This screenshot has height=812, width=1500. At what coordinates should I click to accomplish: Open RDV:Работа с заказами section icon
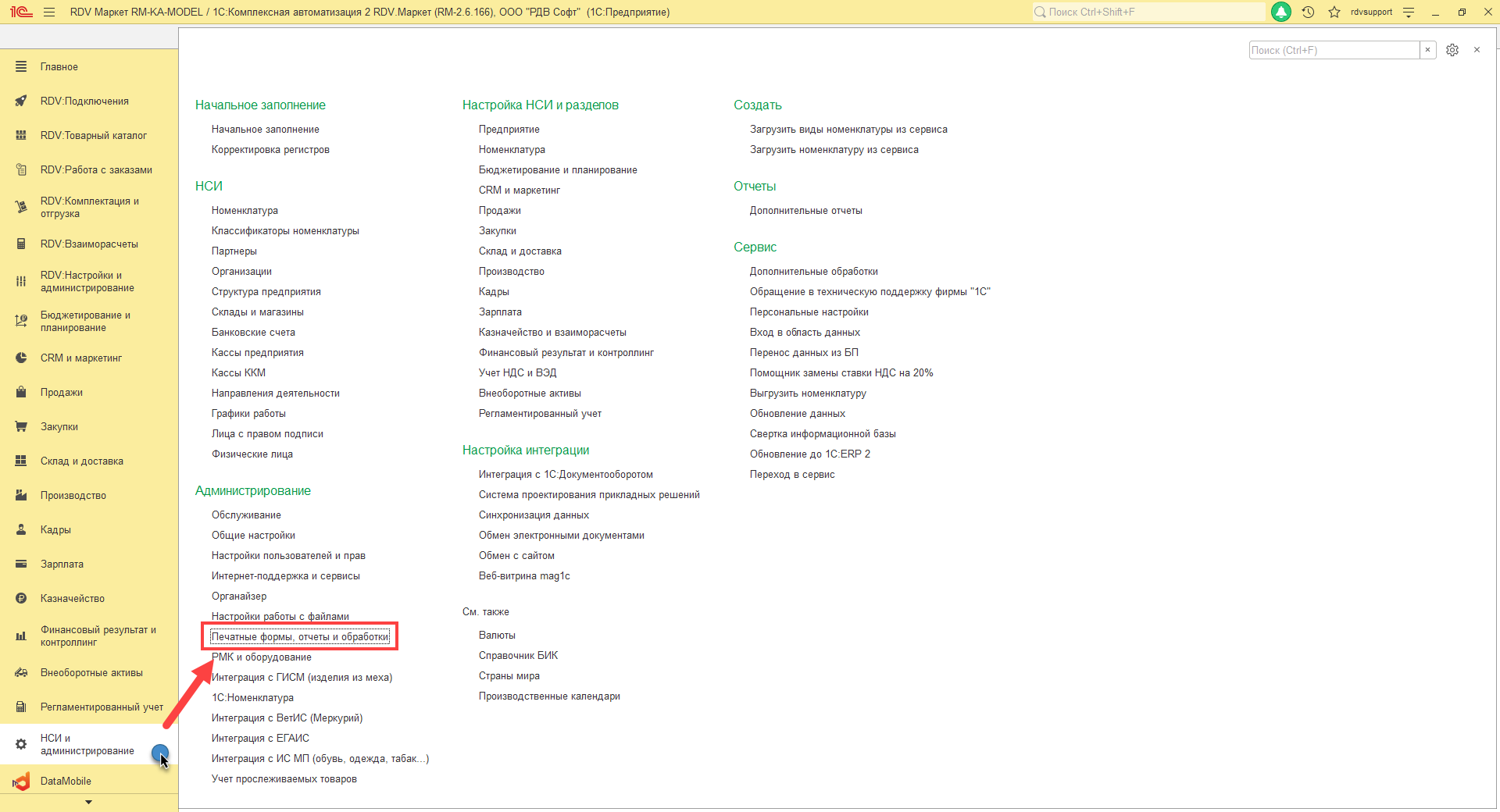pyautogui.click(x=21, y=170)
